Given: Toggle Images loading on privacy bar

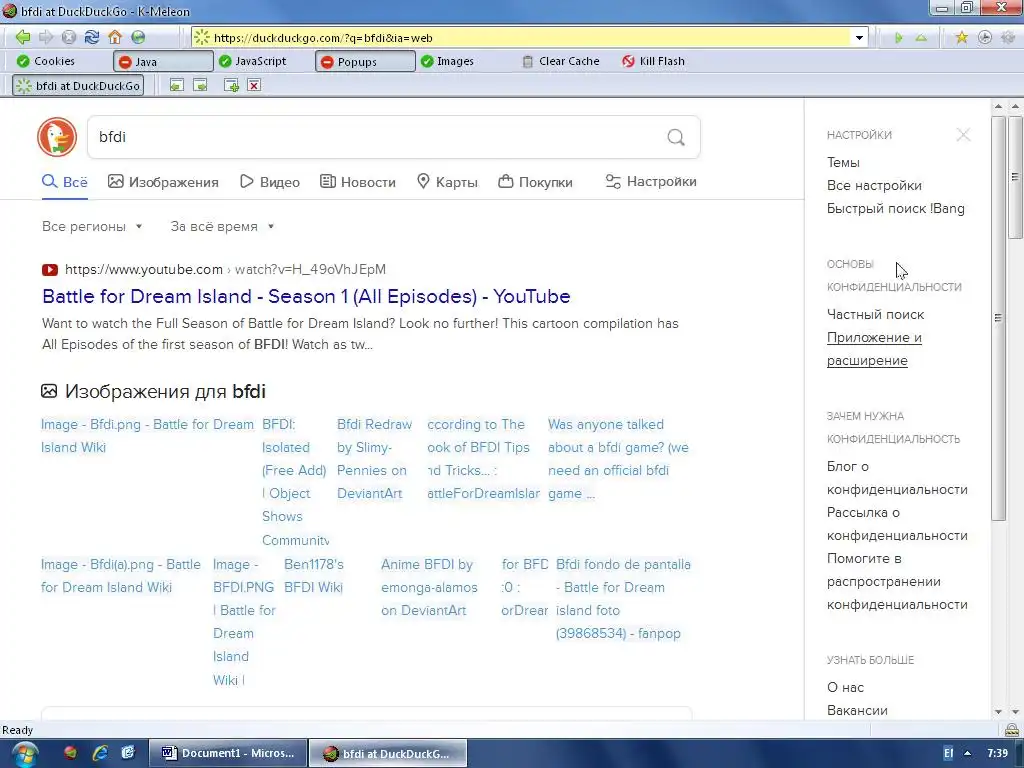Looking at the screenshot, I should pos(447,61).
